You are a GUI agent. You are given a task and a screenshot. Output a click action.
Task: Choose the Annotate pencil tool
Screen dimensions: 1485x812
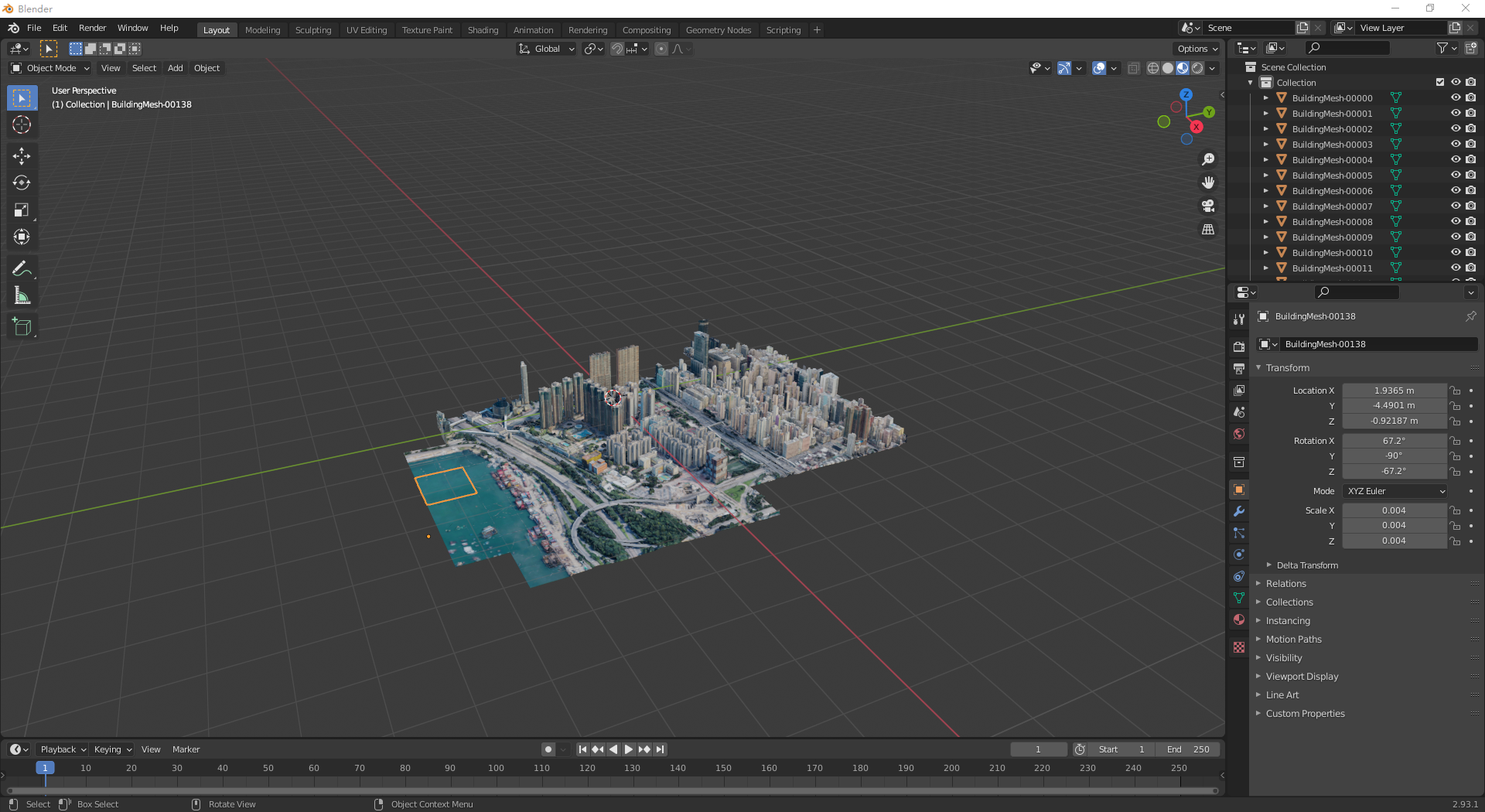coord(22,268)
